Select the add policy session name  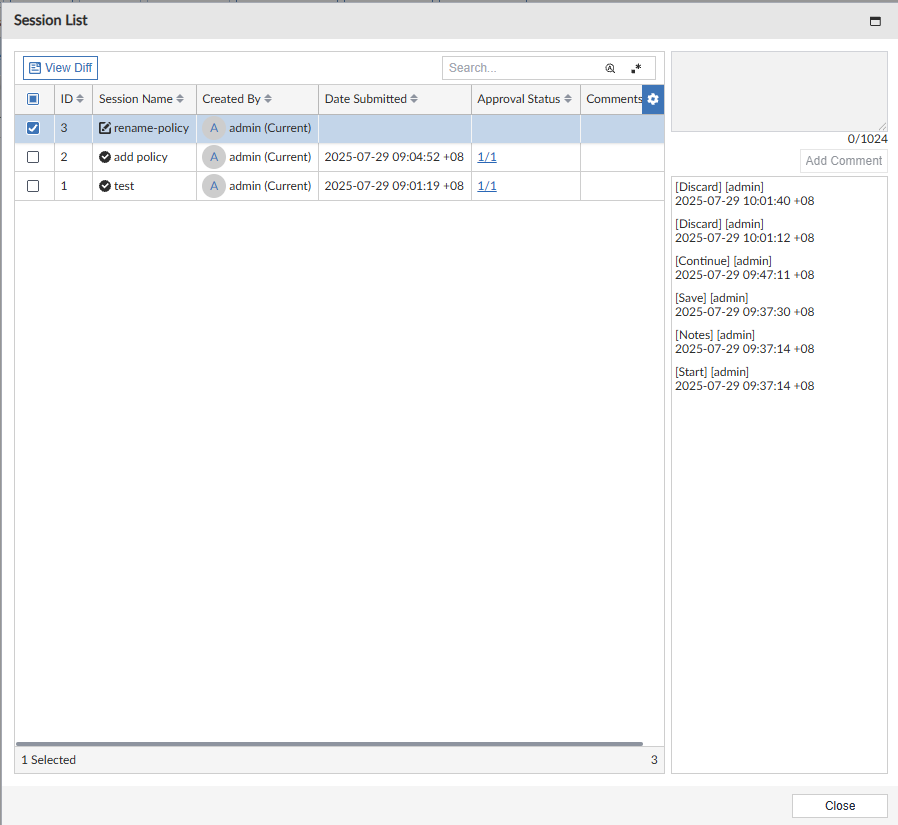click(140, 157)
